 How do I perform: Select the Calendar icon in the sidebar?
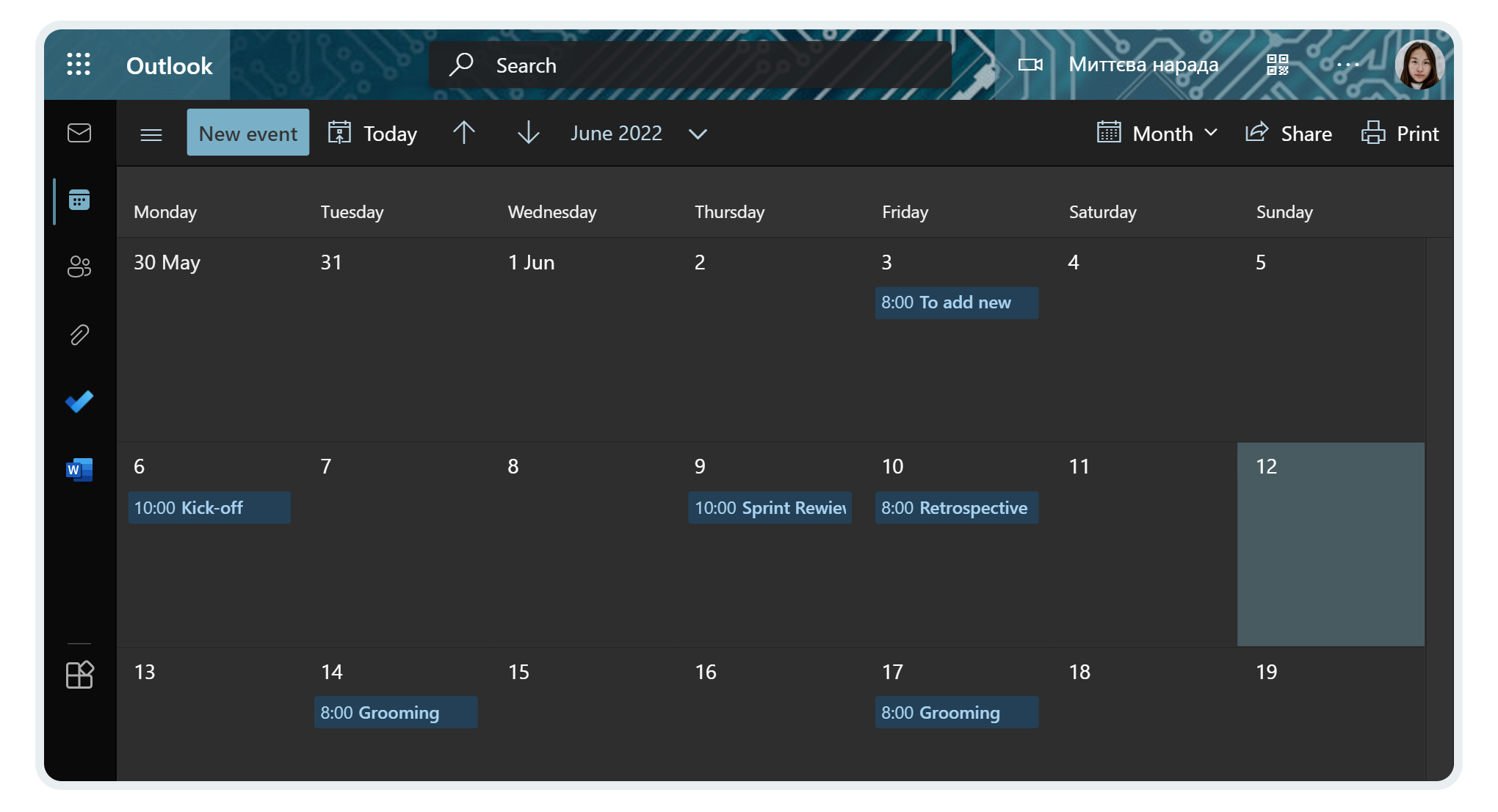[80, 198]
